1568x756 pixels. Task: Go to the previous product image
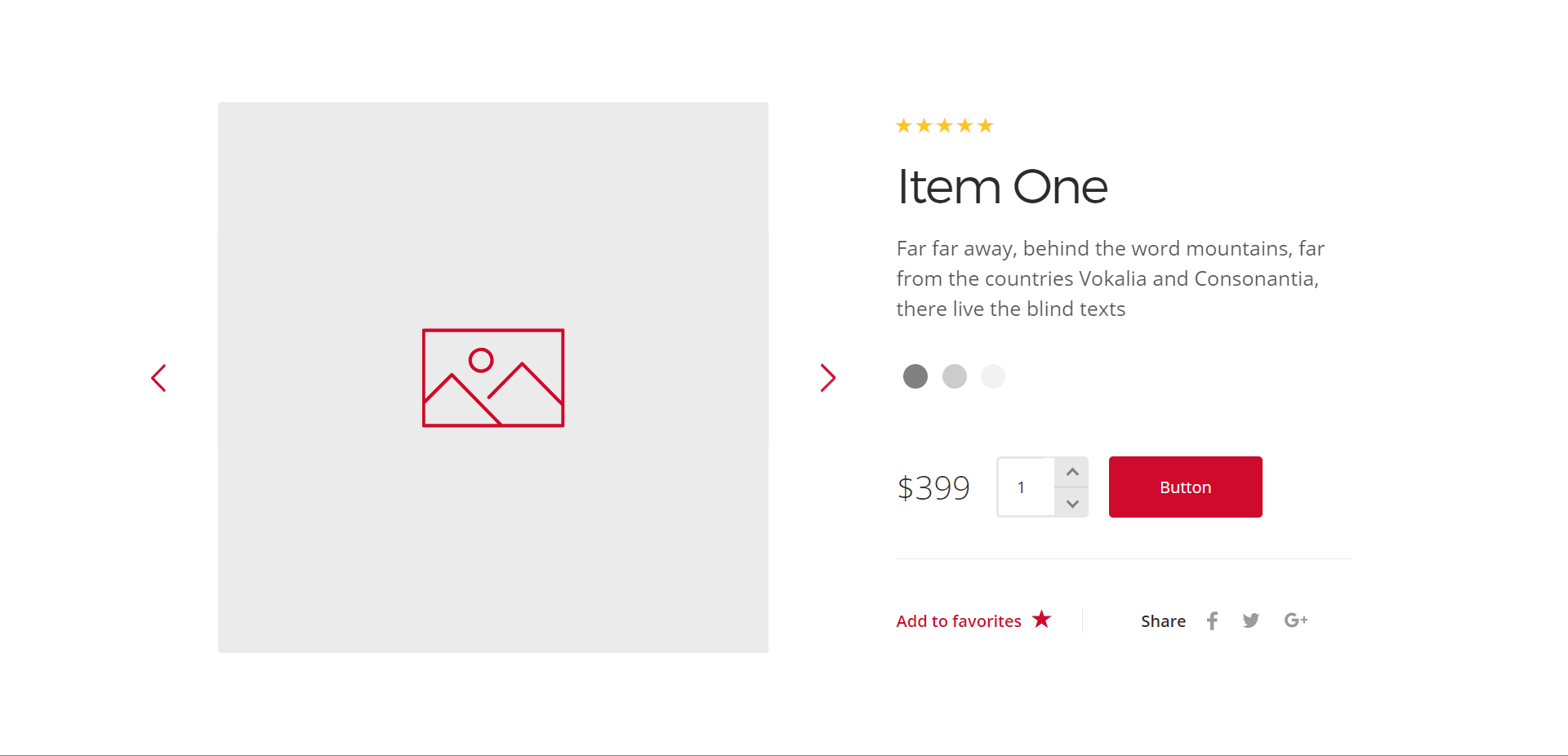point(158,378)
